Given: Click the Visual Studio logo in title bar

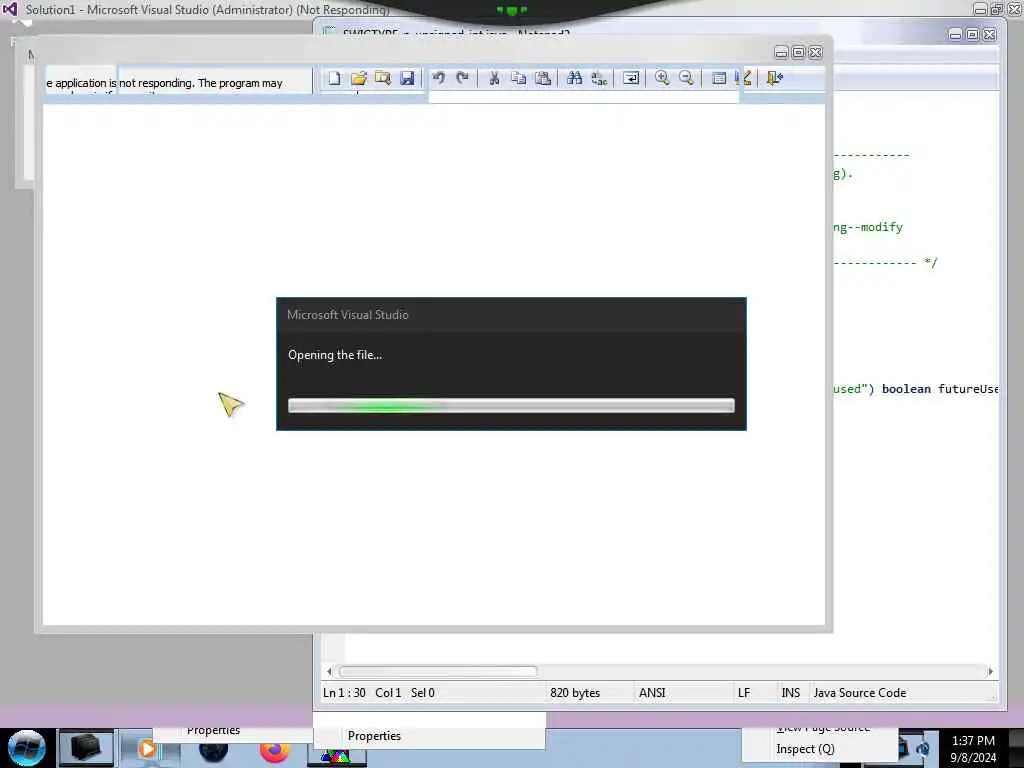Looking at the screenshot, I should pos(10,9).
